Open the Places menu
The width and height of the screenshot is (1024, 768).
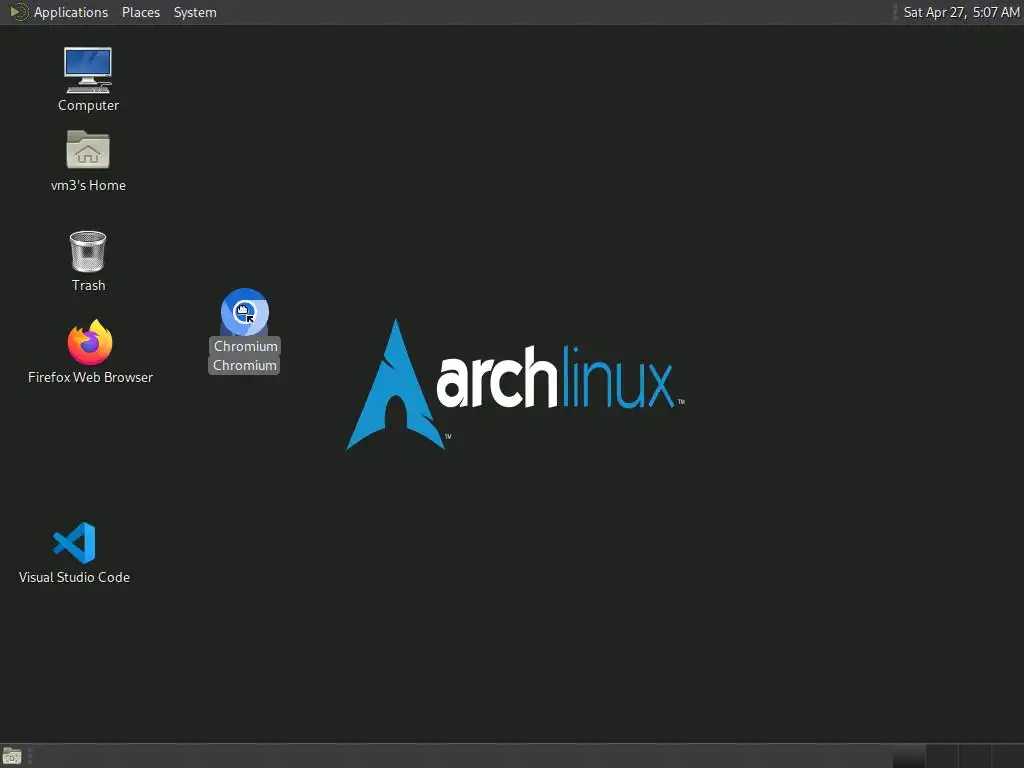140,12
